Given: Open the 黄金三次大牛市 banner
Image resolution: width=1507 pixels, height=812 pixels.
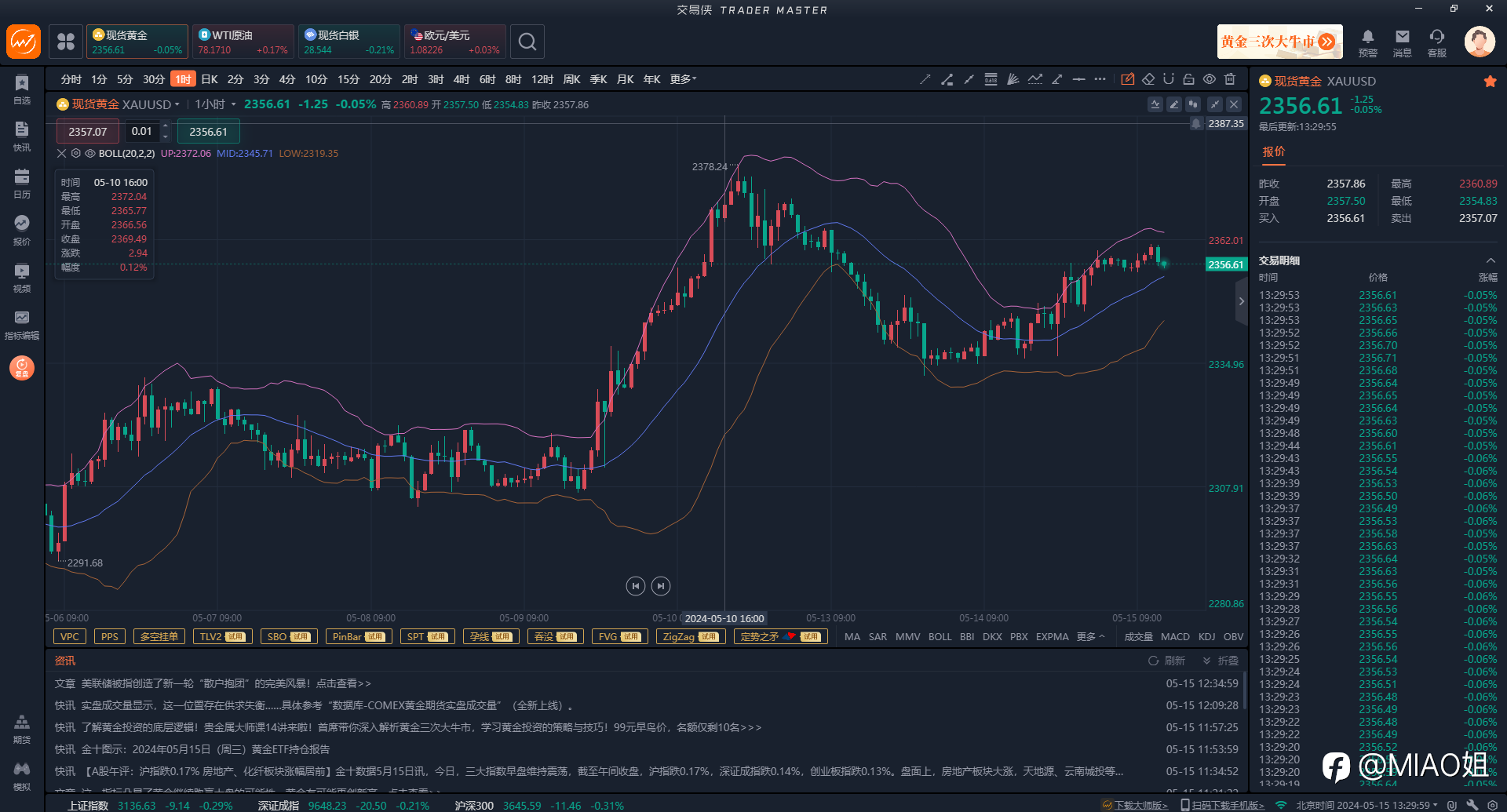Looking at the screenshot, I should (1280, 42).
